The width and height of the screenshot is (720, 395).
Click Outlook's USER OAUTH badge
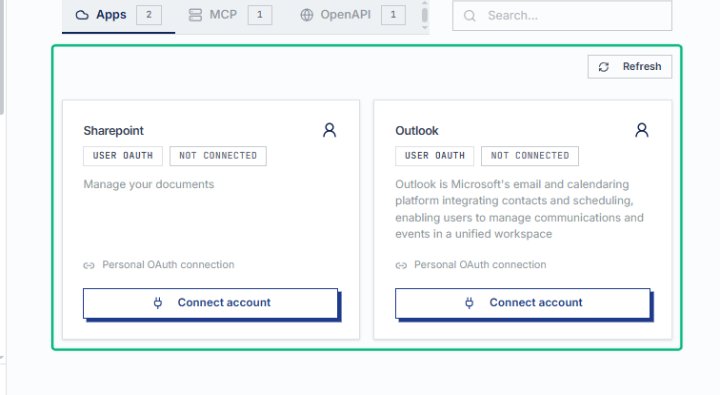(434, 156)
